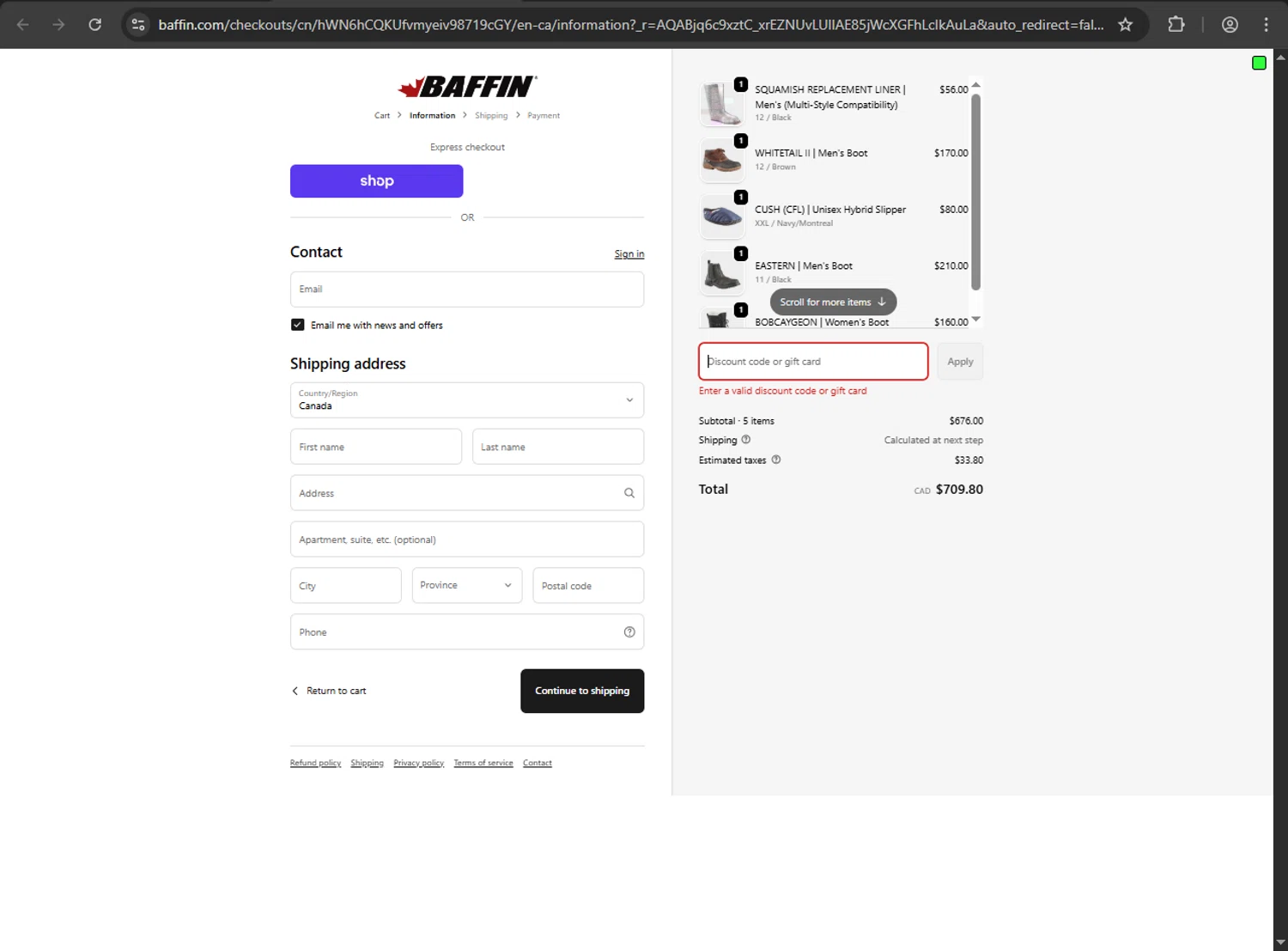Click the phone field help icon
The width and height of the screenshot is (1288, 951).
629,632
